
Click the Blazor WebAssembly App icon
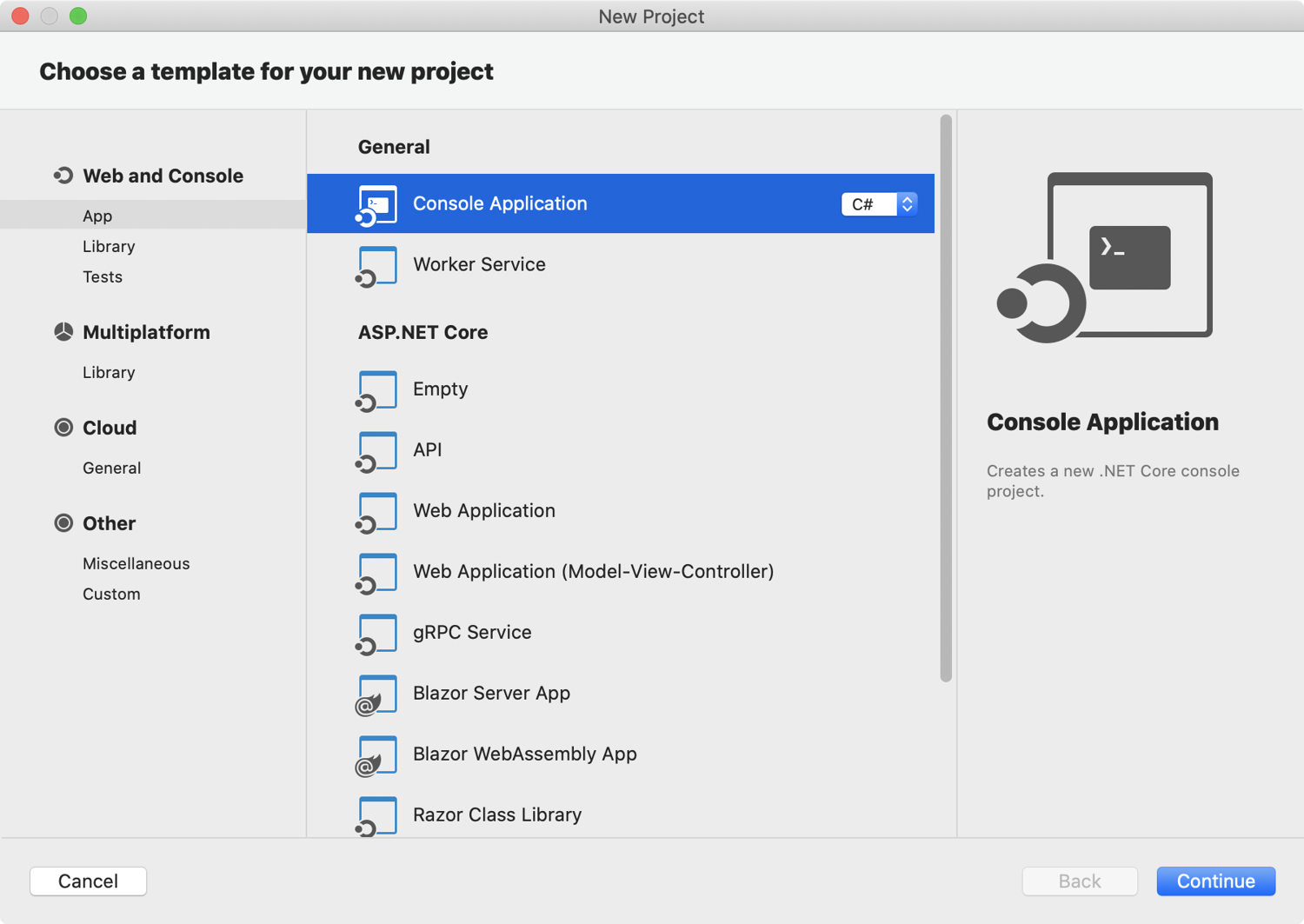[x=376, y=756]
